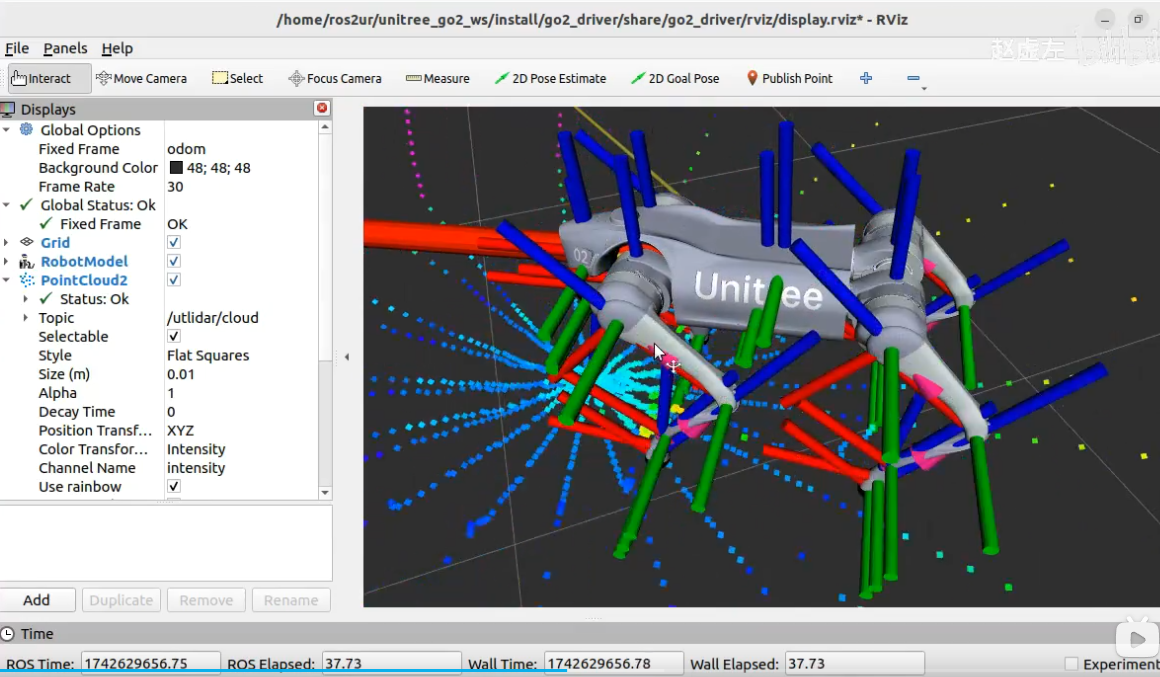Click the video play overlay button
The image size is (1160, 677).
pyautogui.click(x=1136, y=638)
